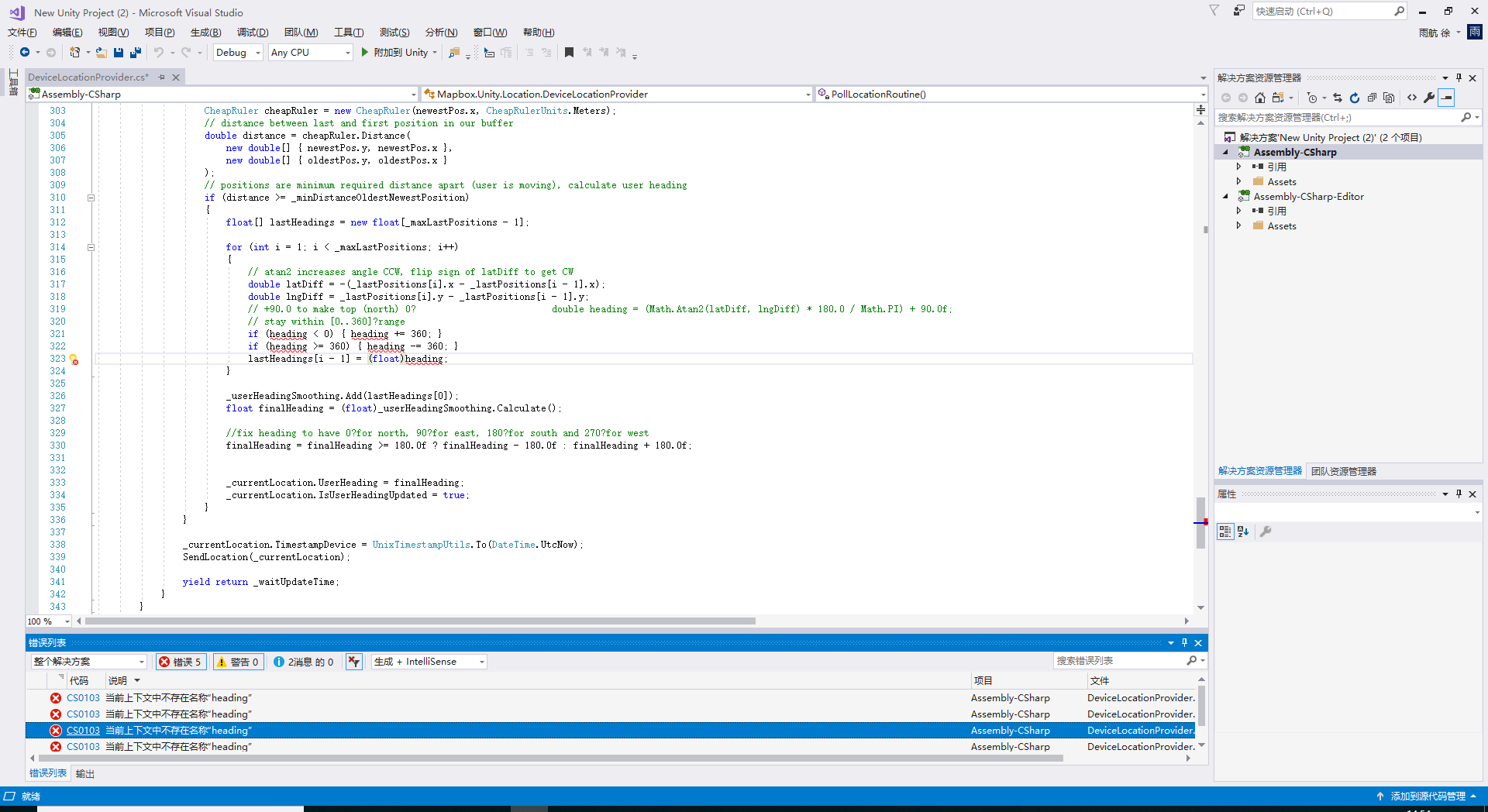Image resolution: width=1488 pixels, height=812 pixels.
Task: Expand the Assets folder under Assembly-CSharp-Editor
Action: [x=1239, y=226]
